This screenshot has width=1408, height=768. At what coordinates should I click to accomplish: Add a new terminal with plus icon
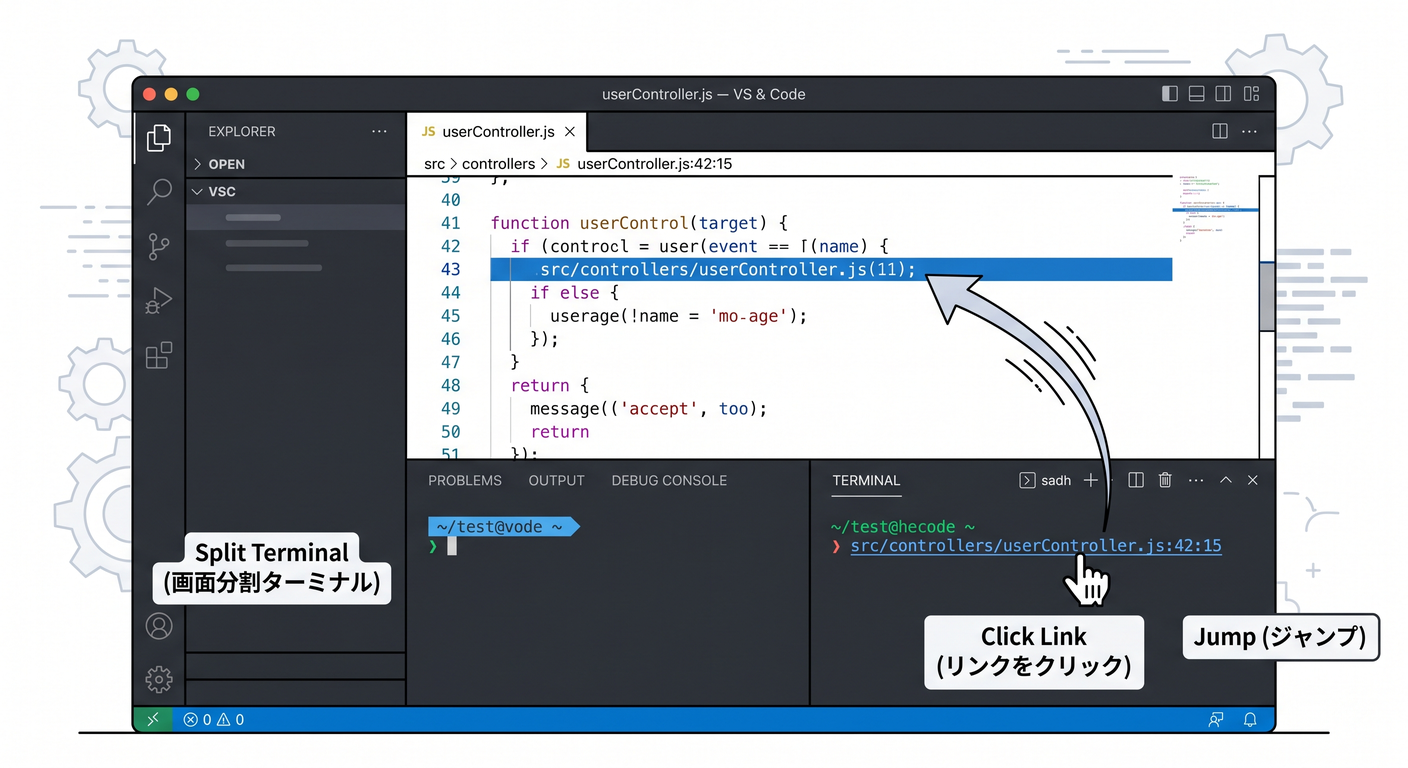(x=1091, y=480)
